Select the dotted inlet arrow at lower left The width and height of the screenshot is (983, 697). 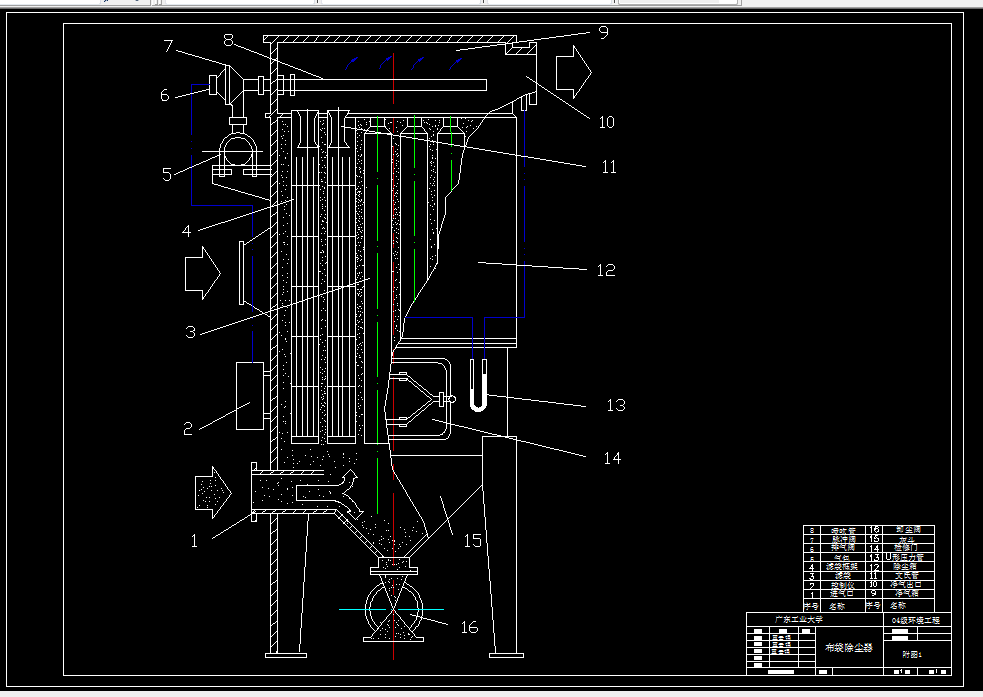pos(213,493)
